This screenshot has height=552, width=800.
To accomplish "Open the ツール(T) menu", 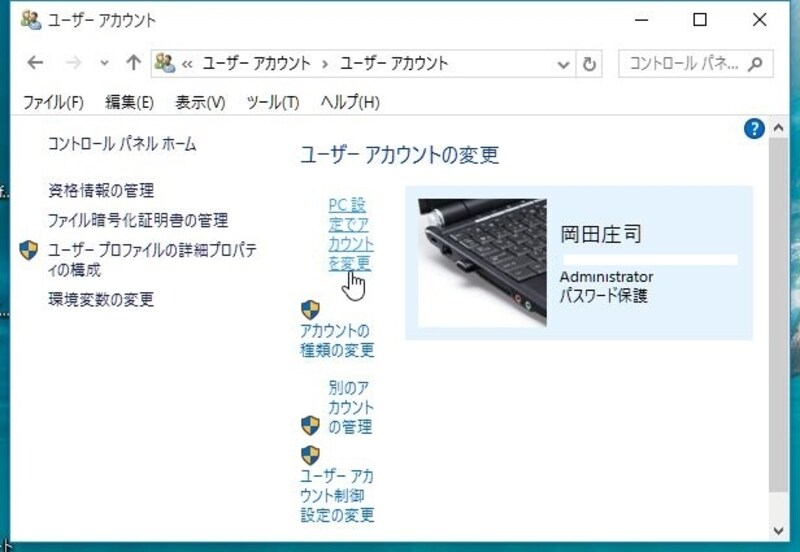I will pos(272,102).
